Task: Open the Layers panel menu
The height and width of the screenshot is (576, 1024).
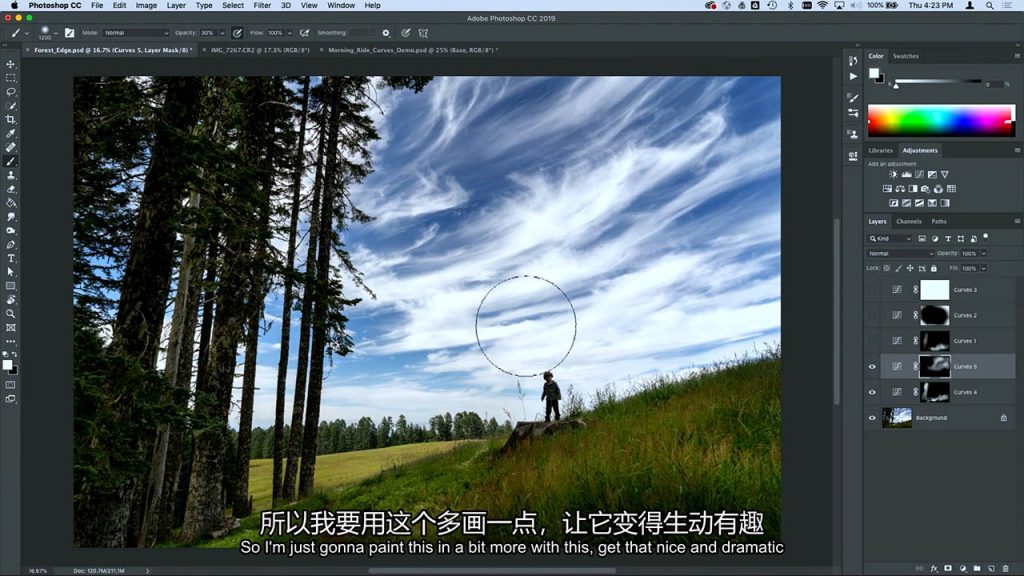Action: [1017, 221]
